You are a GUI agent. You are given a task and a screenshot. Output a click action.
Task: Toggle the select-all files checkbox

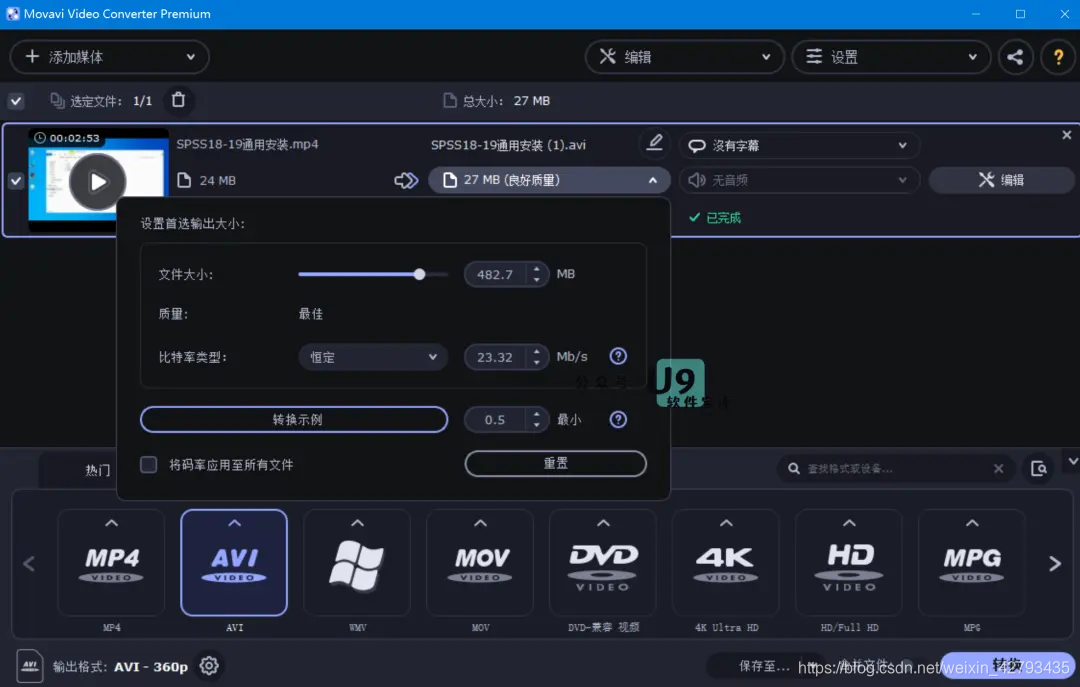tap(16, 101)
